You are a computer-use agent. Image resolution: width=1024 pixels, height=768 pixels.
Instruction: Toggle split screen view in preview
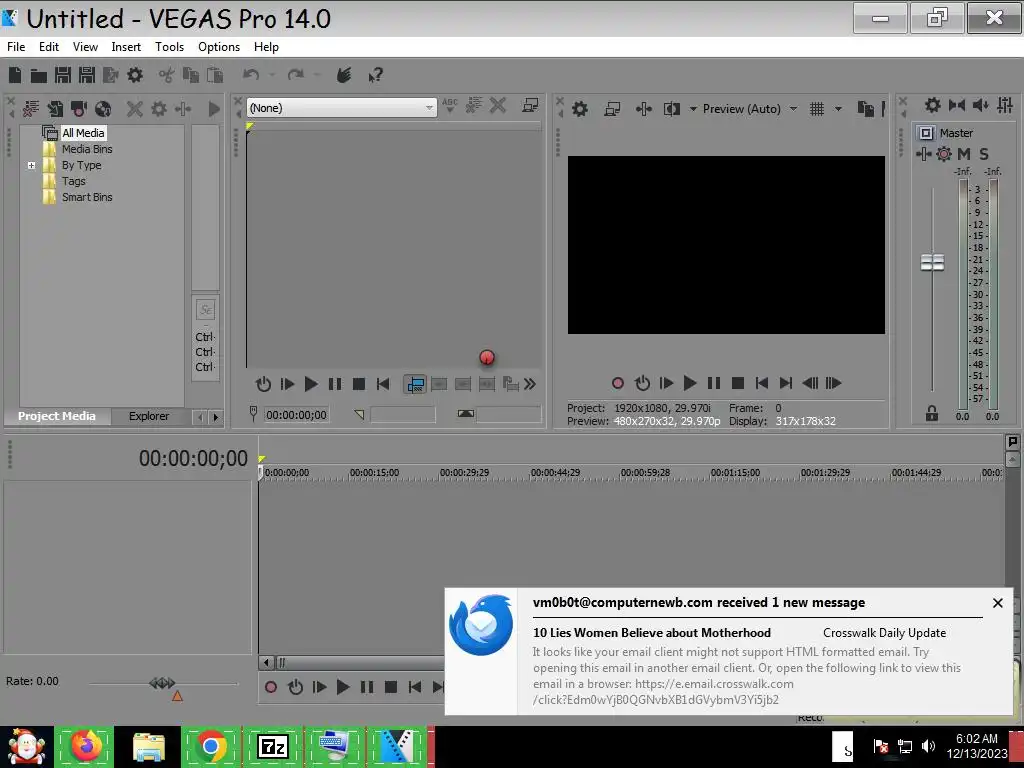(671, 109)
